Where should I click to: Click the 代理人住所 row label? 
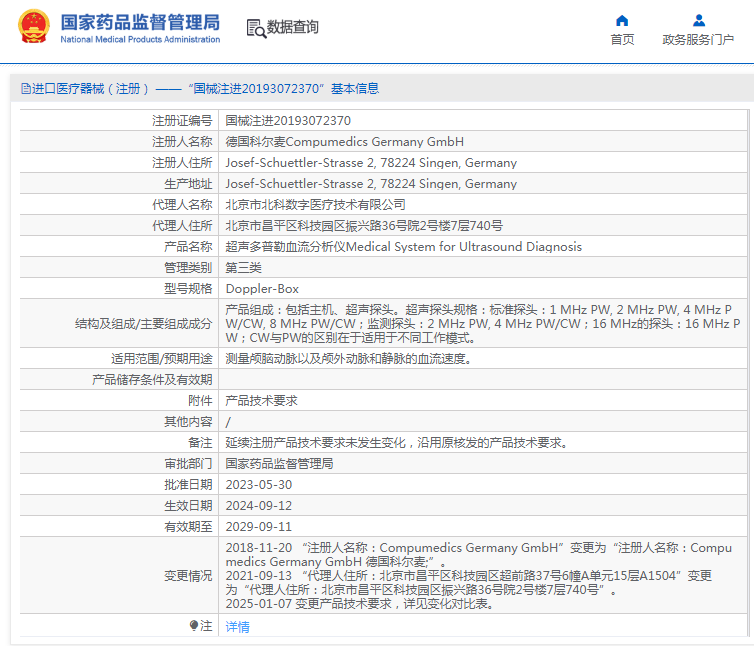coord(182,226)
